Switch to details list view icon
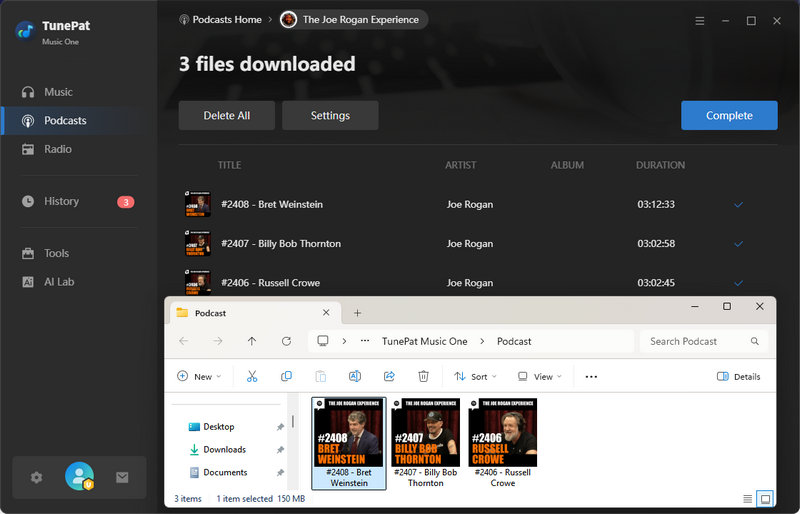This screenshot has width=800, height=514. point(747,499)
